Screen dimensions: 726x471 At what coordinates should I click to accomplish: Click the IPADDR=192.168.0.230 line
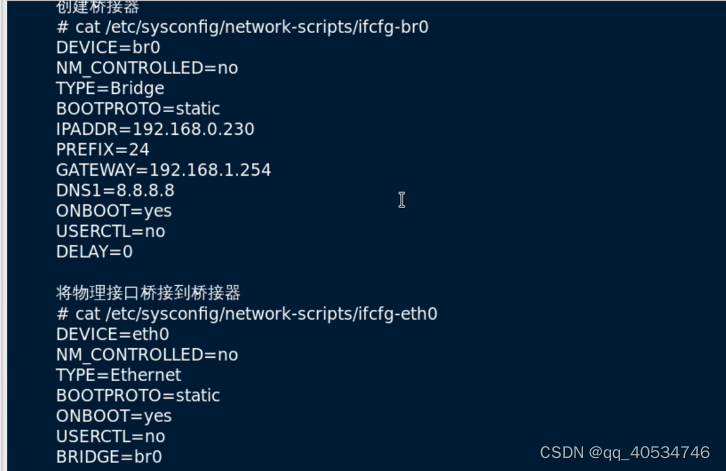click(x=155, y=129)
